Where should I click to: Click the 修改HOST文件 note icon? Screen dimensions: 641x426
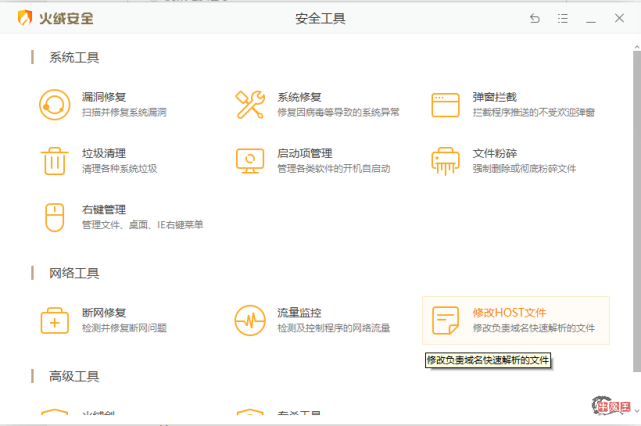point(445,321)
